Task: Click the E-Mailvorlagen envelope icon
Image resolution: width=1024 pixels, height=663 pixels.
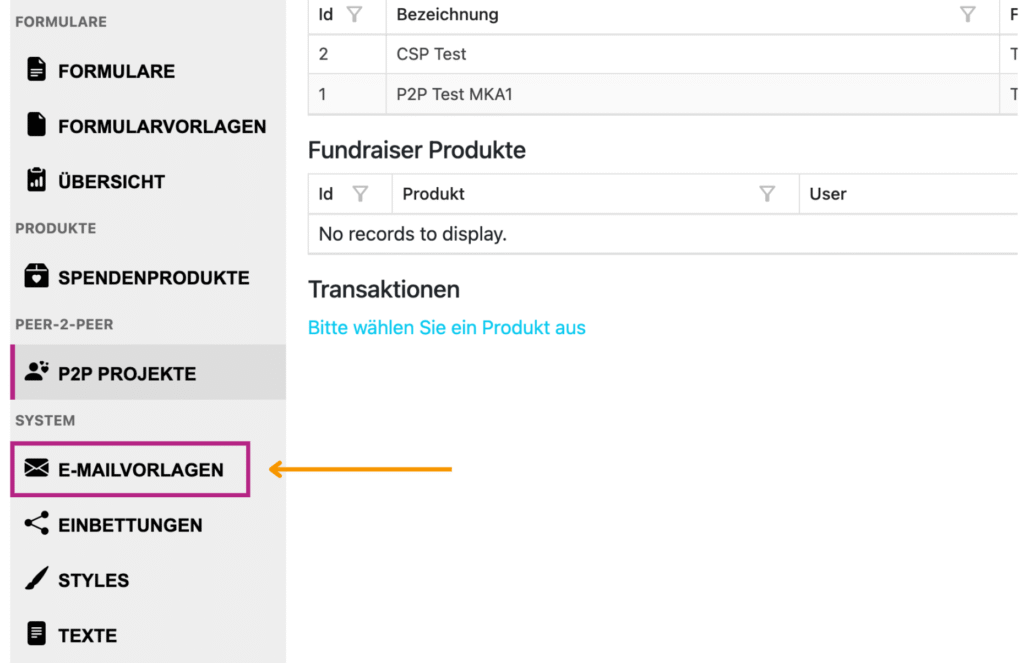Action: click(37, 469)
